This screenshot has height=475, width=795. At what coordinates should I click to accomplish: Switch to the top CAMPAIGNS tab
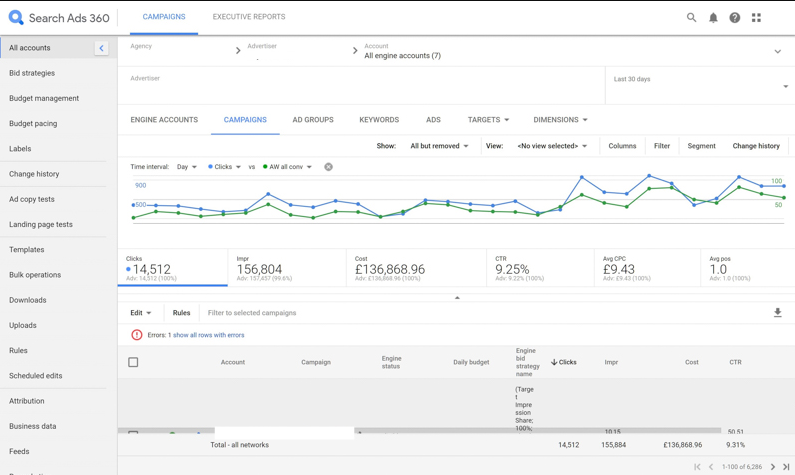point(164,17)
